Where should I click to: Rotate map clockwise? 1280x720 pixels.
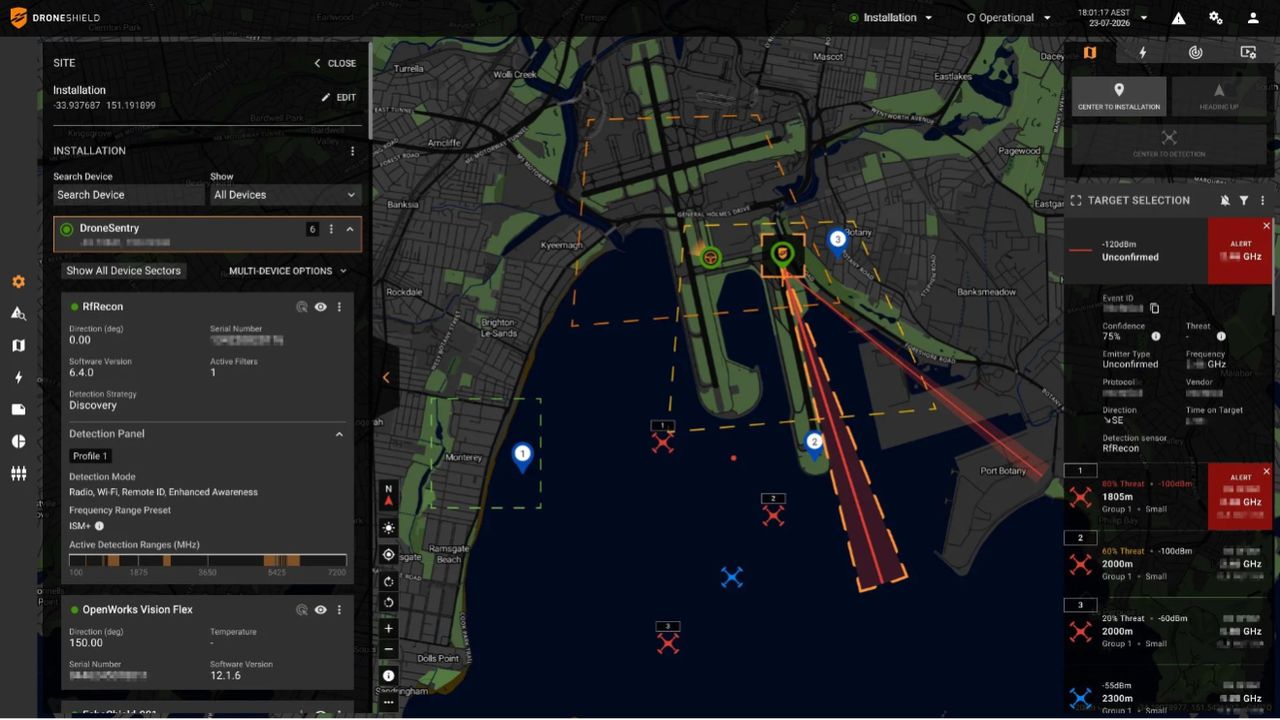(389, 581)
